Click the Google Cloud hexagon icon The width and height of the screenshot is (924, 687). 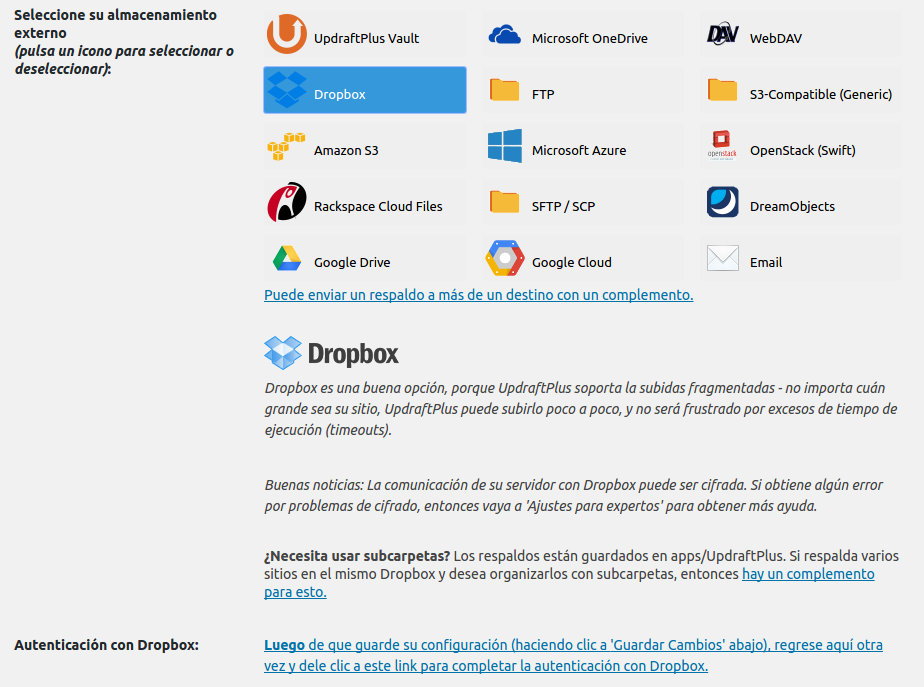point(505,258)
